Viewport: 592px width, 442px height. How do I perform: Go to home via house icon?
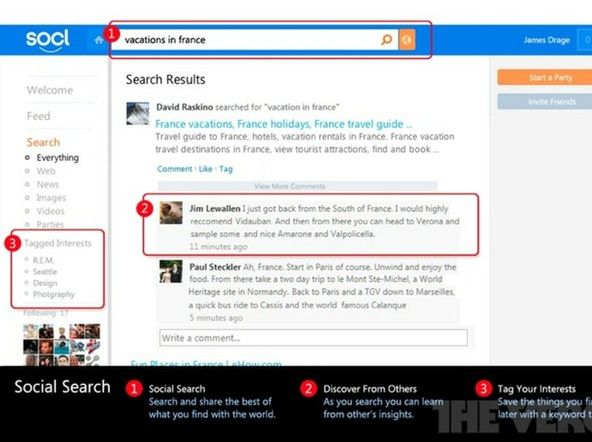click(99, 40)
